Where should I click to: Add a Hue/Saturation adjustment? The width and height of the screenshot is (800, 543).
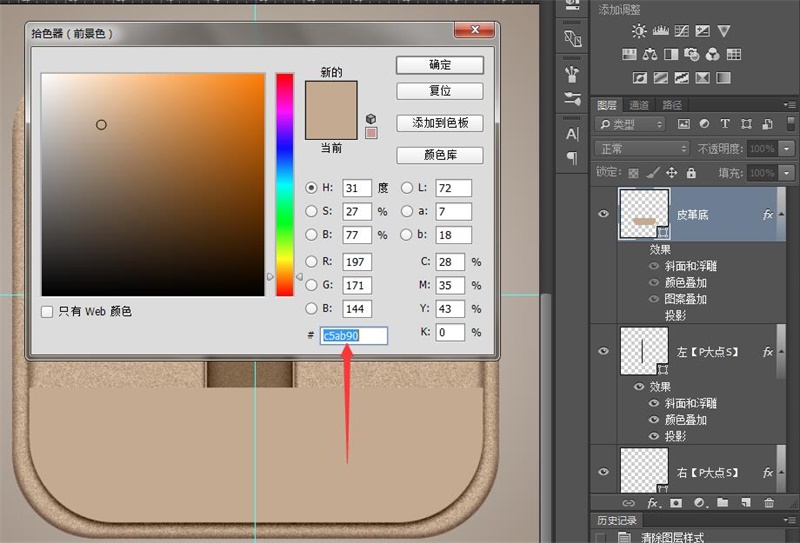click(629, 54)
